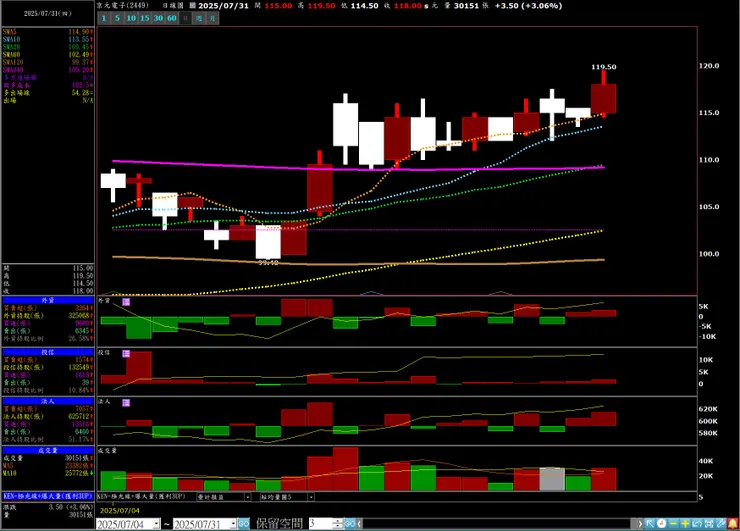The height and width of the screenshot is (531, 740).
Task: Open the 量計類並 indicator dropdown
Action: pyautogui.click(x=247, y=497)
